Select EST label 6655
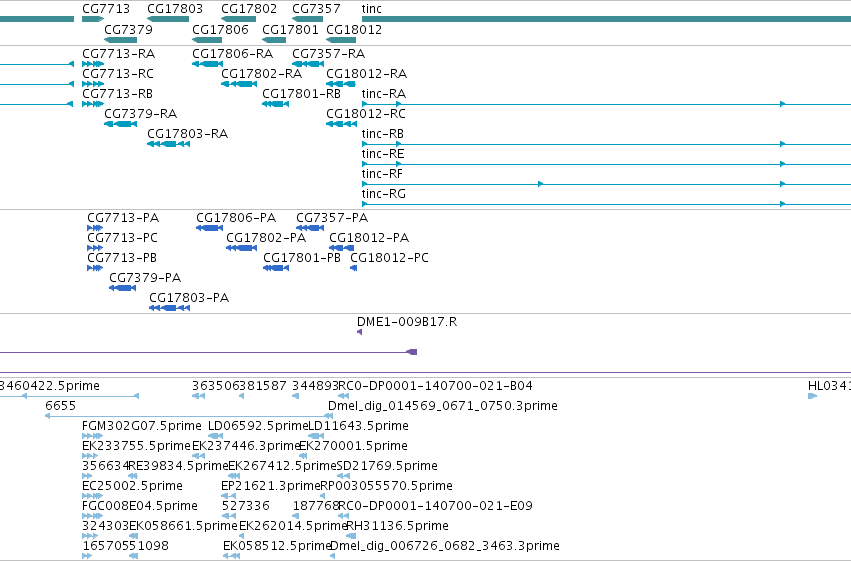 (x=61, y=406)
